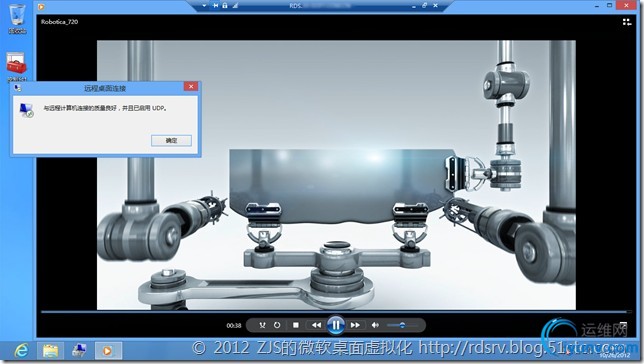Switch to library view icon

point(627,22)
